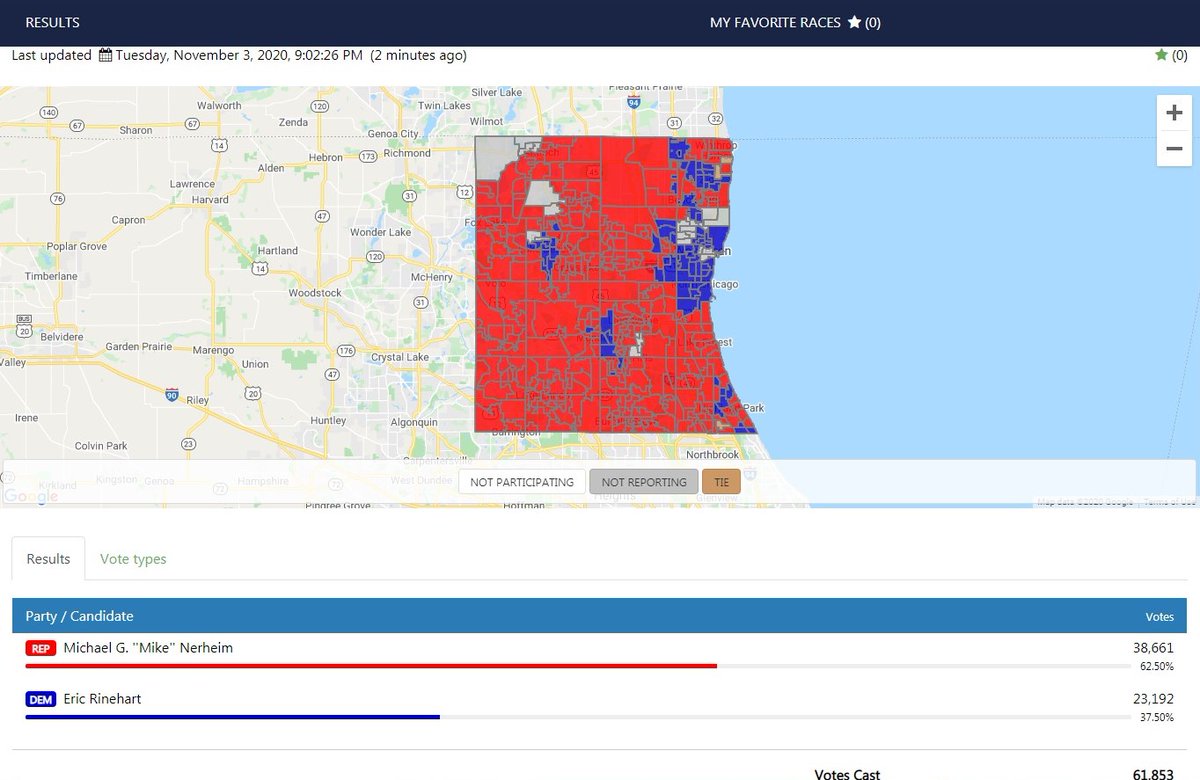Click the (0) favorites count next to green star

1179,55
